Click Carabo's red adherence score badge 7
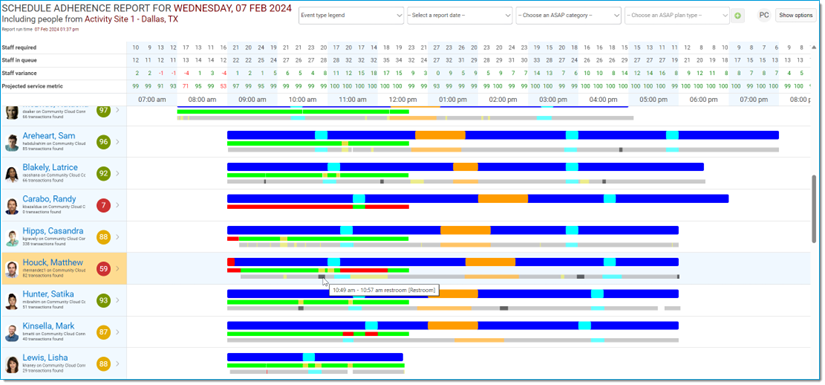Viewport: 825px width, 385px height. (104, 205)
